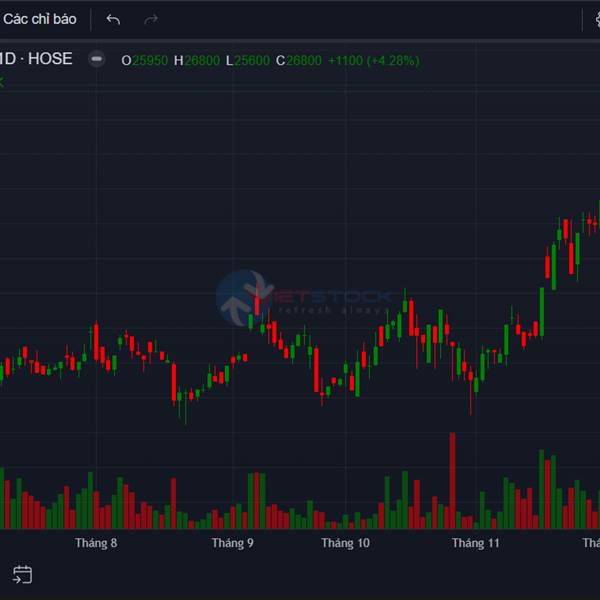Toggle the round symbol visibility button beside HOSE
Viewport: 600px width, 600px height.
point(96,59)
